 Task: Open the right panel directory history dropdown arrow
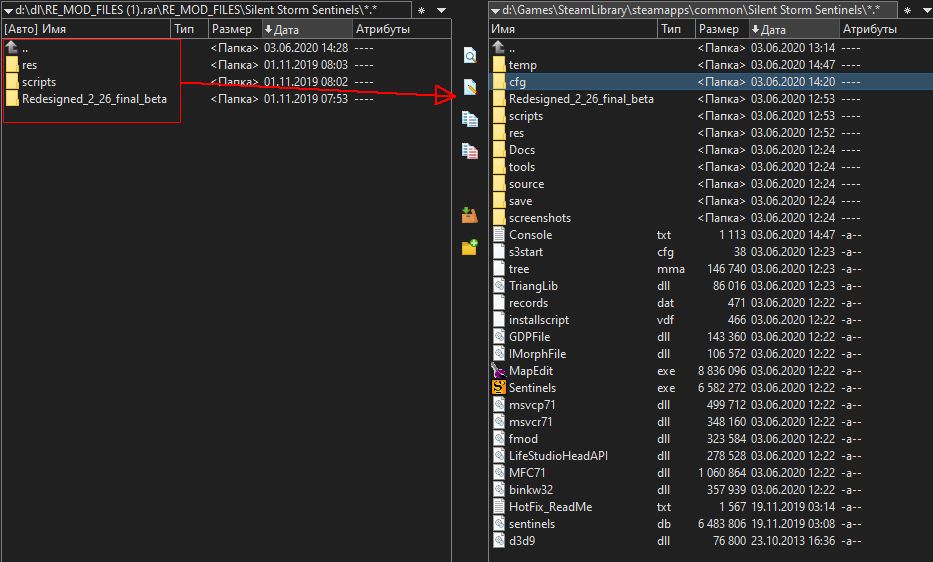927,10
